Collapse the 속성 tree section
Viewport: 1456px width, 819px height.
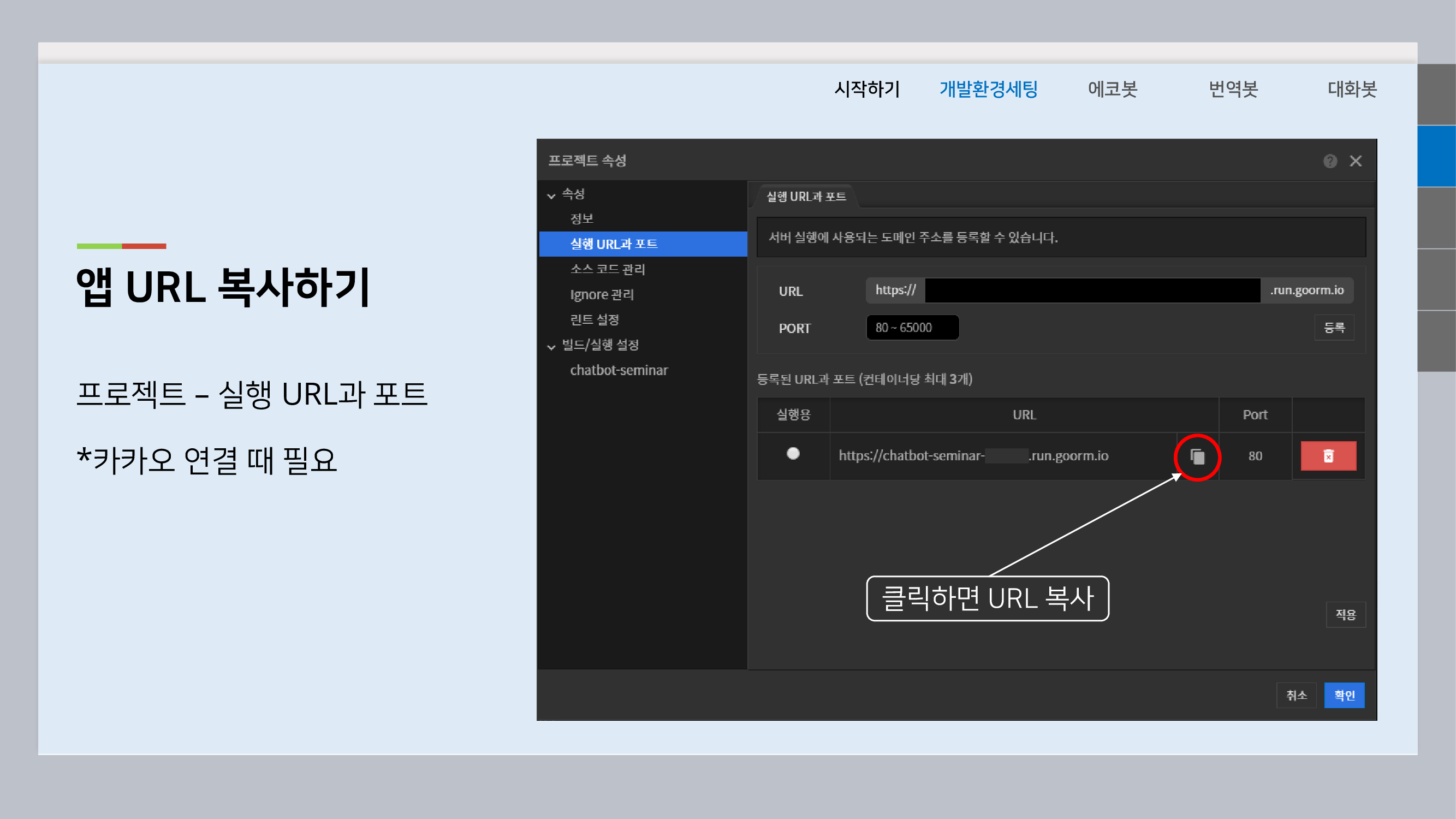tap(551, 195)
